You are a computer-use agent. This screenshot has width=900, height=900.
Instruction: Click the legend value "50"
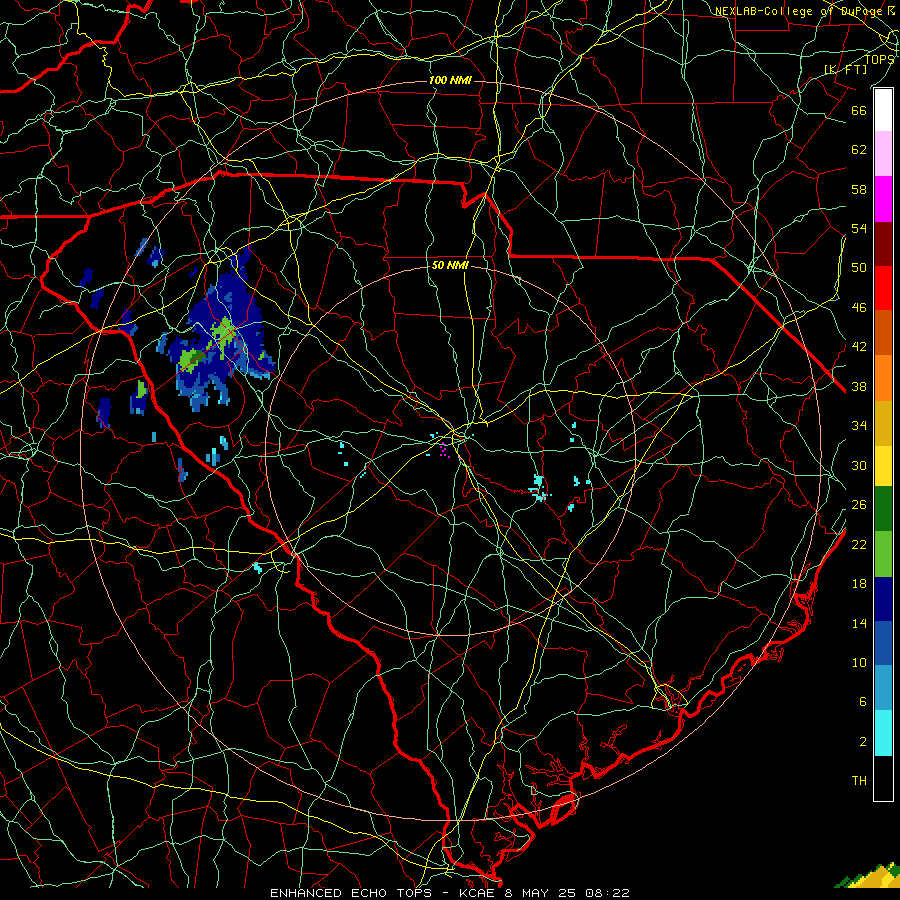pyautogui.click(x=859, y=267)
